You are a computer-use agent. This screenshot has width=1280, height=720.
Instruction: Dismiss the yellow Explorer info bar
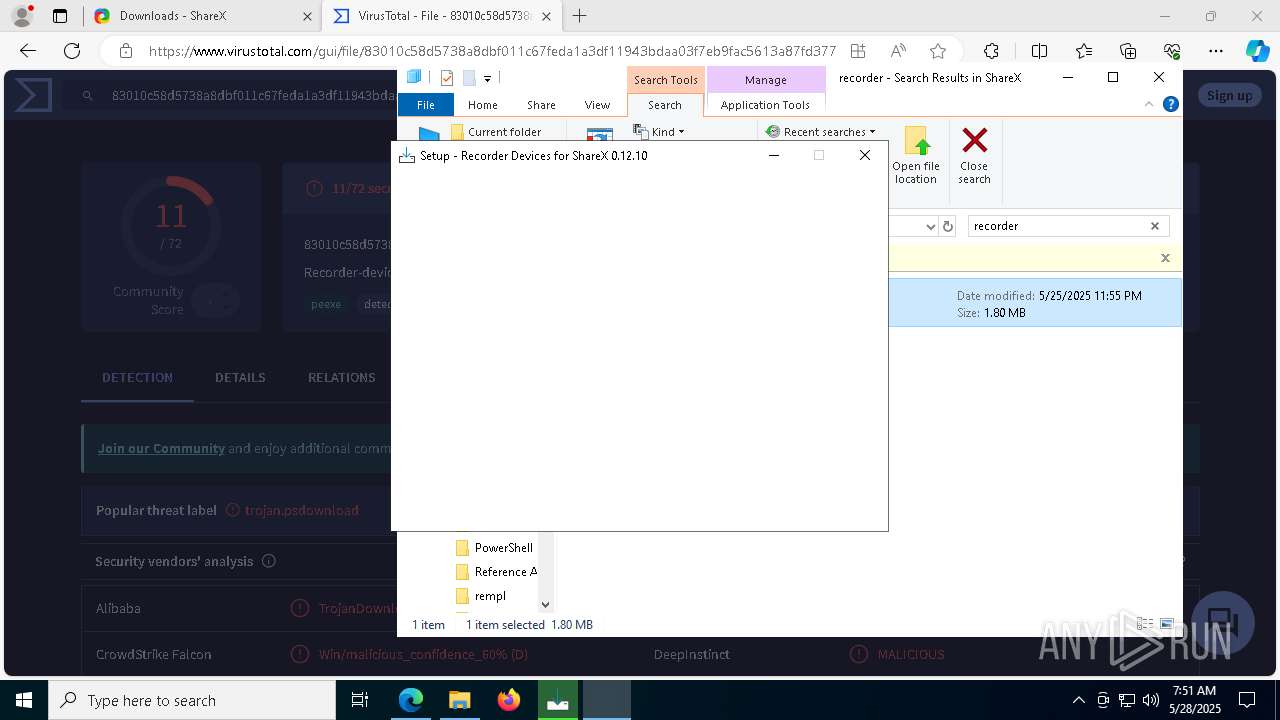[x=1165, y=258]
